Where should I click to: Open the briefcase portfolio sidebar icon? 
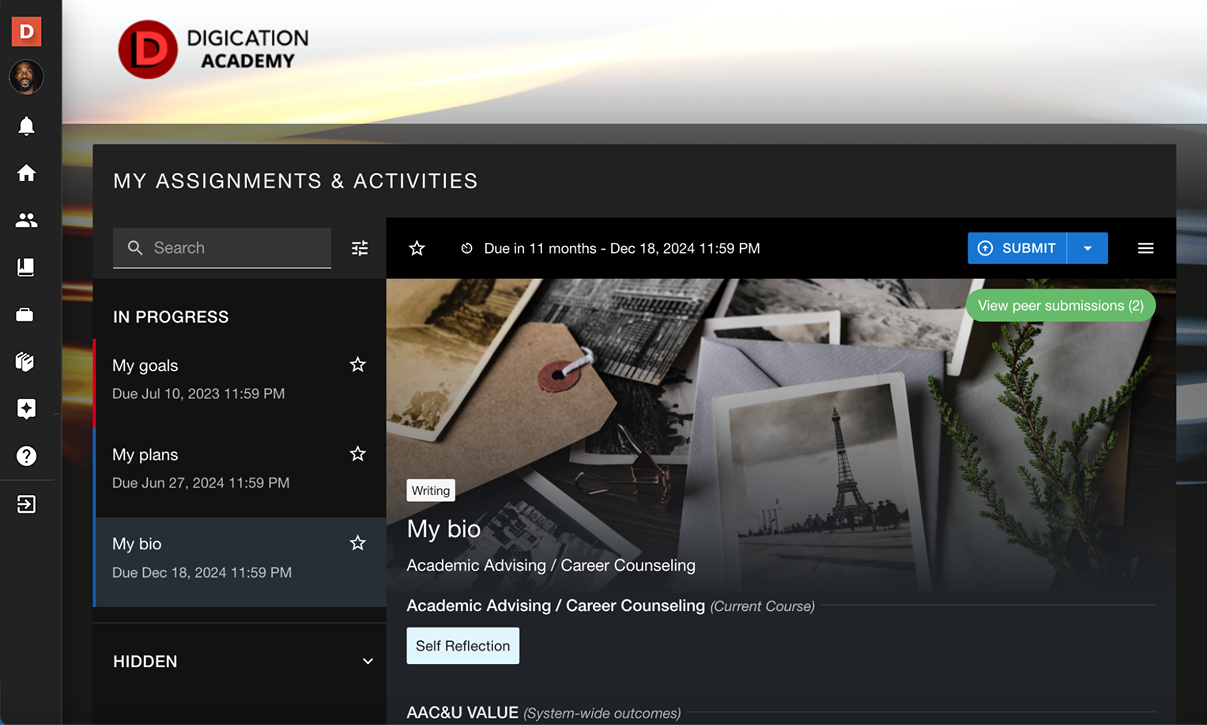click(26, 315)
